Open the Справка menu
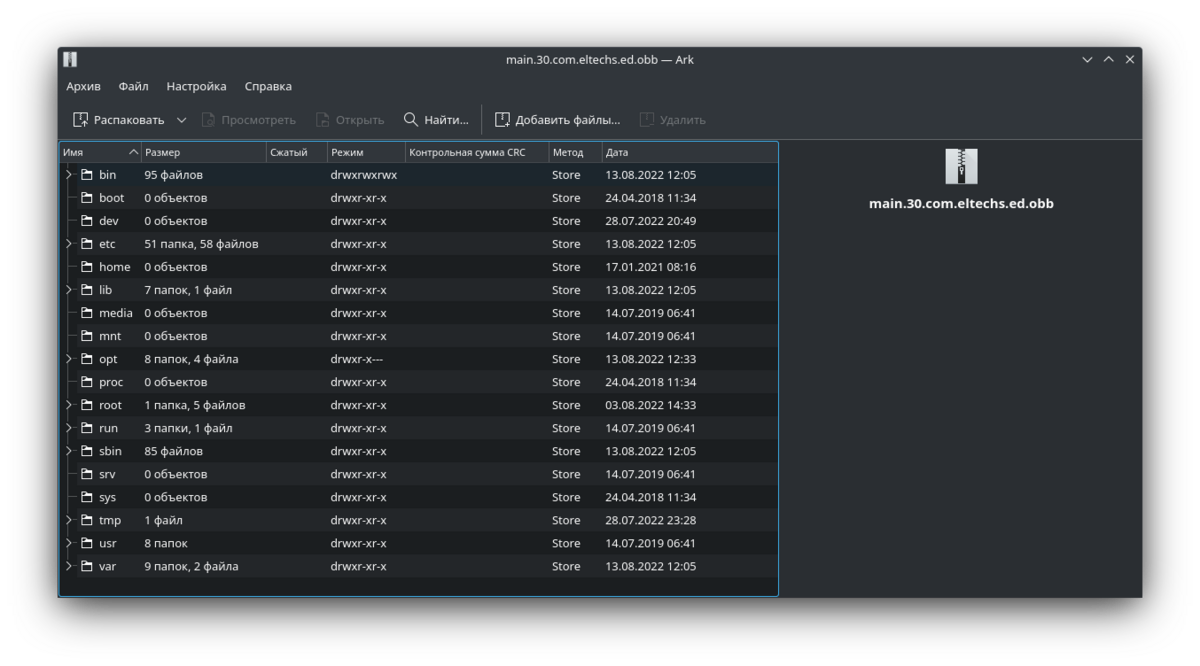The image size is (1200, 666). tap(268, 87)
